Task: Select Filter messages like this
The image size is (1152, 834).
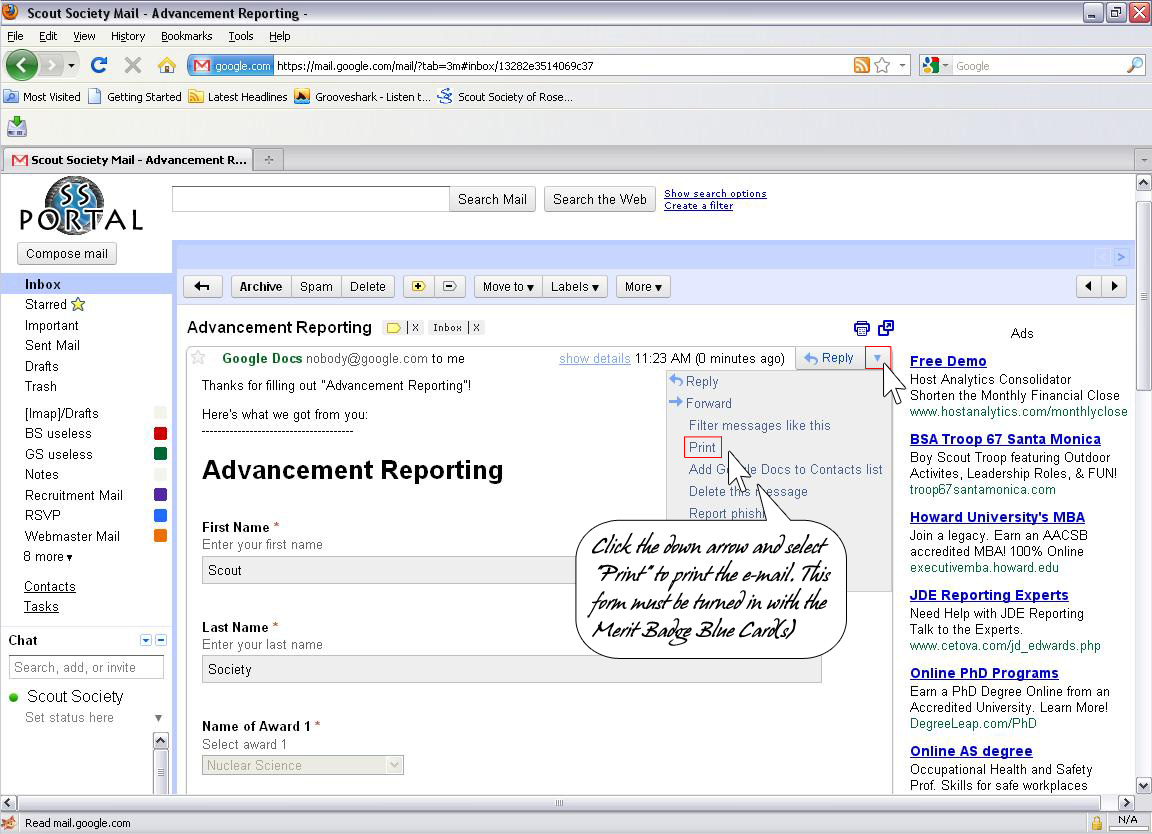Action: pyautogui.click(x=760, y=425)
